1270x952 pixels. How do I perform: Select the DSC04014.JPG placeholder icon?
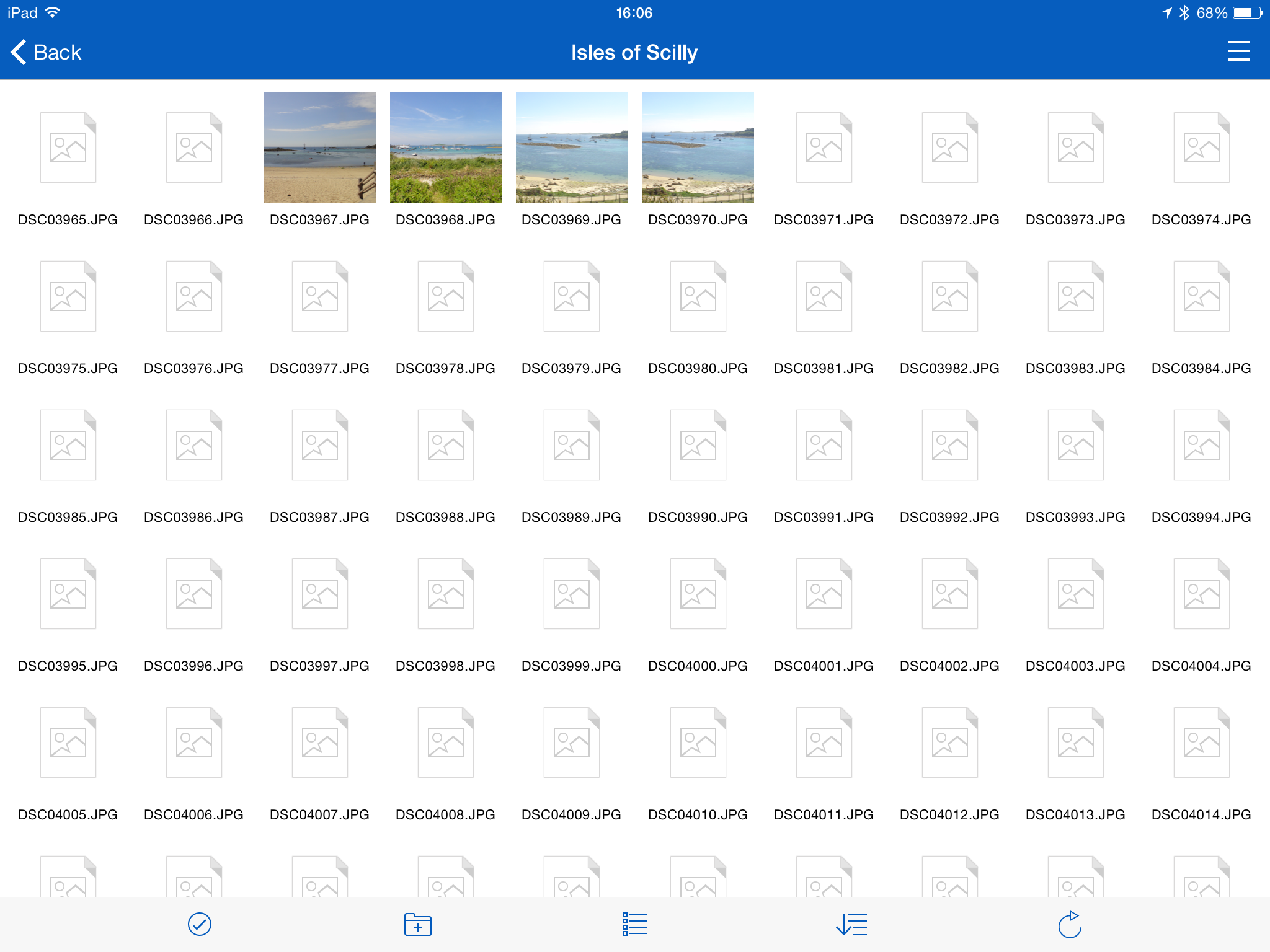point(1202,743)
